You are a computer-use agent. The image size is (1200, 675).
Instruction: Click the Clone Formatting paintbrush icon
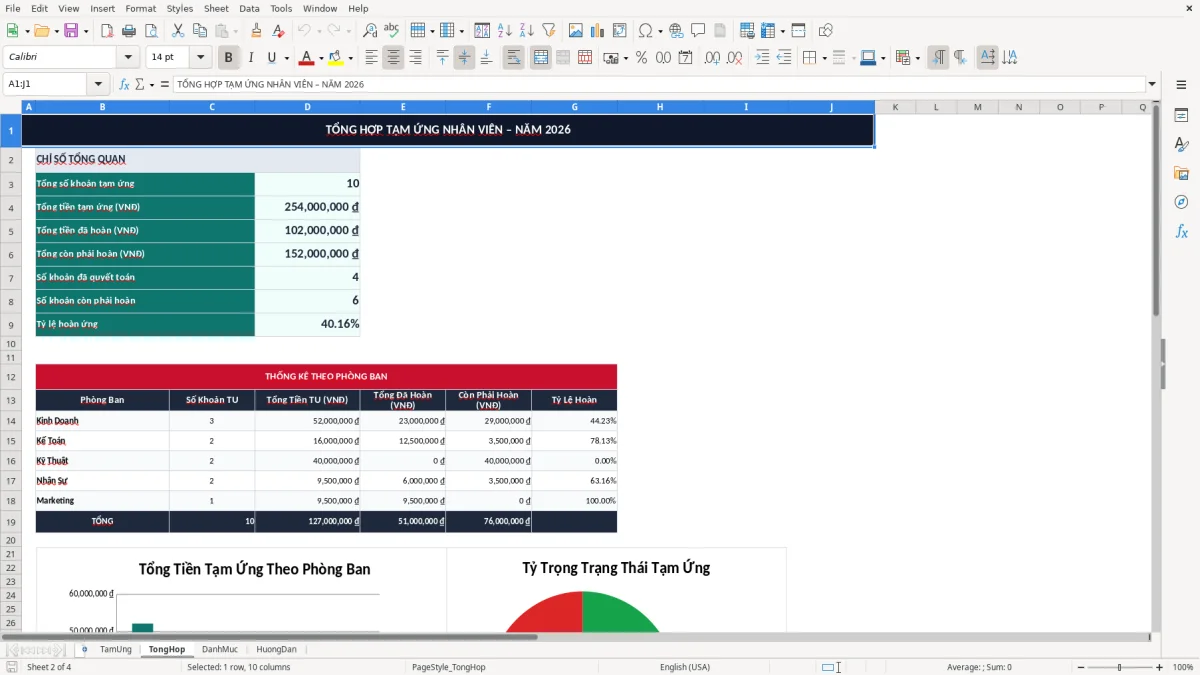click(x=256, y=31)
